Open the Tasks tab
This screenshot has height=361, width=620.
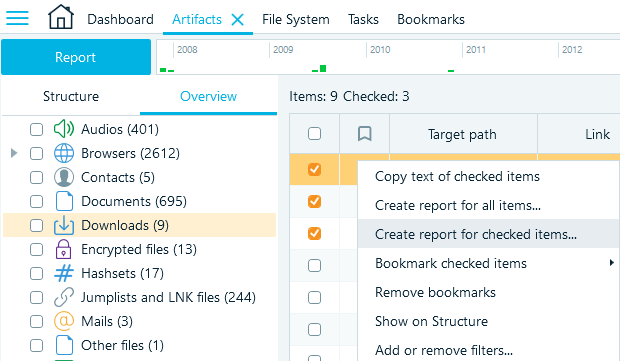pos(363,19)
